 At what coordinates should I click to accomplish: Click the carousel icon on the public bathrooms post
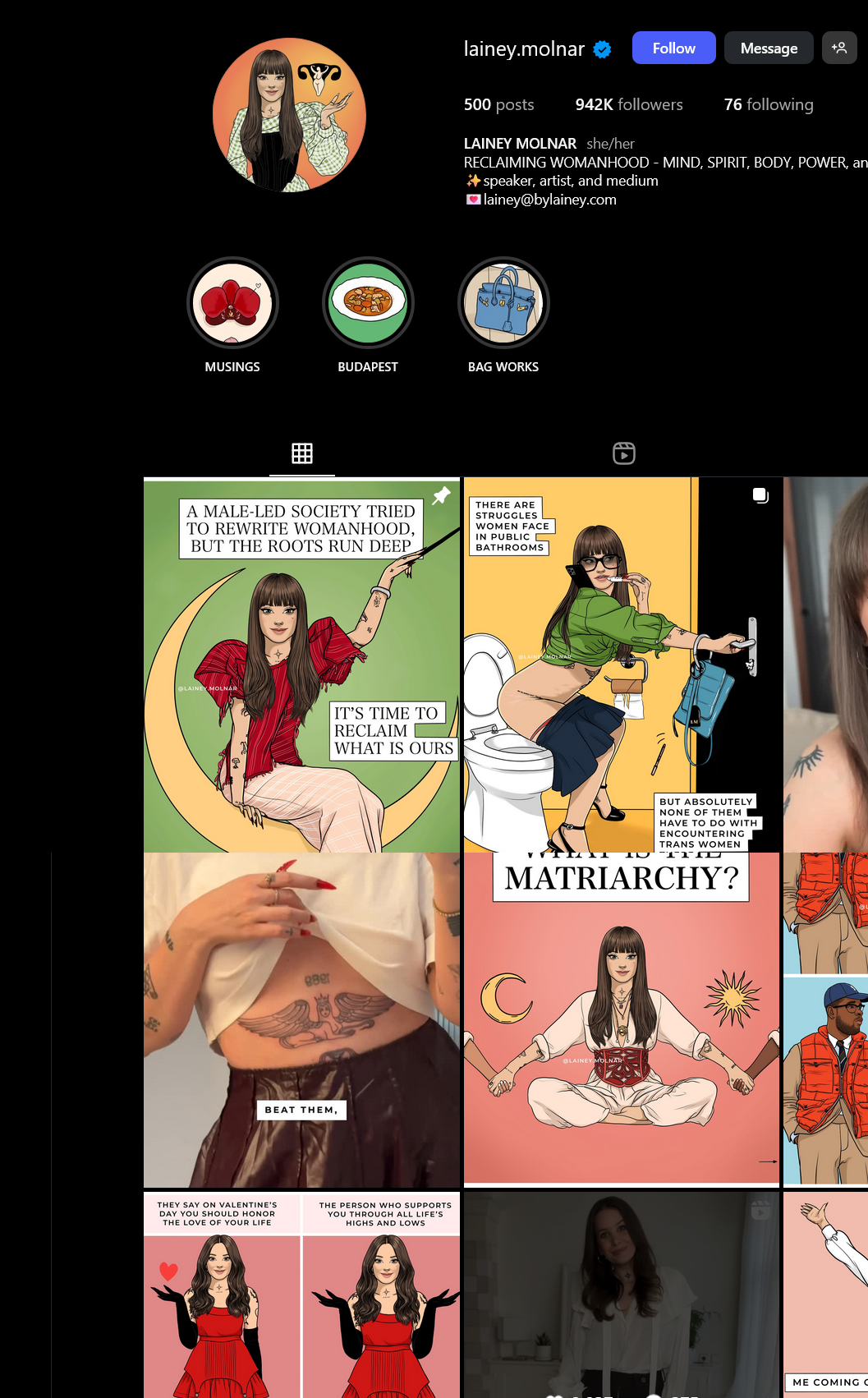click(x=761, y=495)
